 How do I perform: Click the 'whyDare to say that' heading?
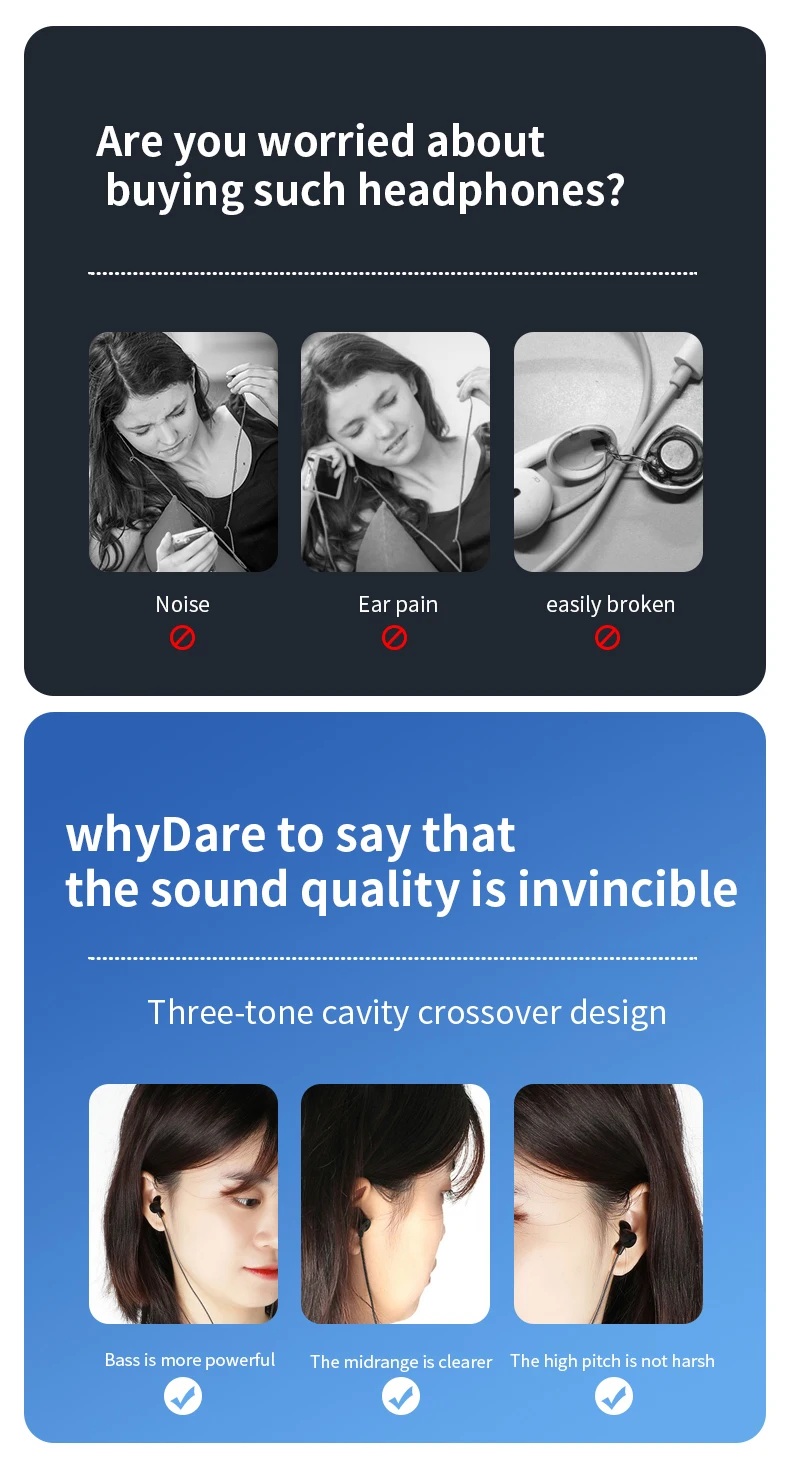click(x=290, y=835)
